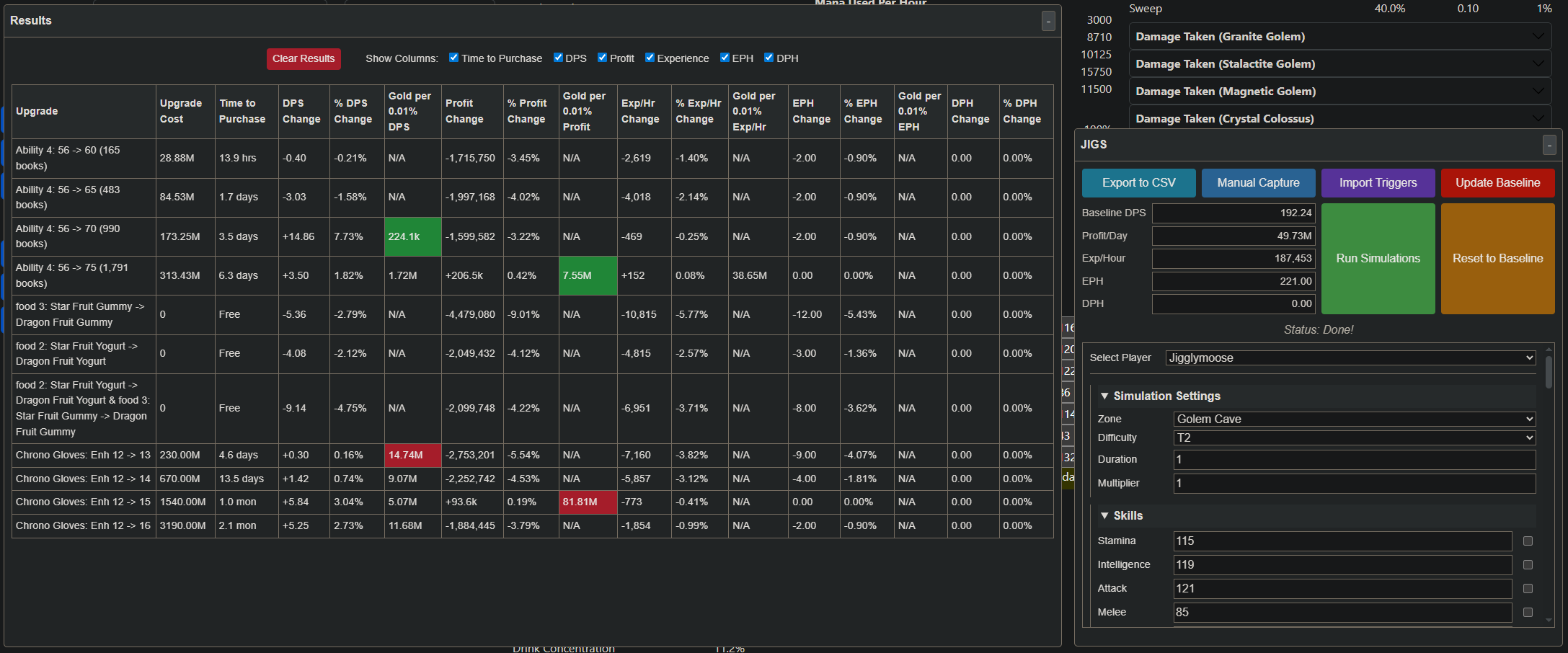Toggle the DPS column checkbox
The height and width of the screenshot is (653, 1568).
coord(558,58)
